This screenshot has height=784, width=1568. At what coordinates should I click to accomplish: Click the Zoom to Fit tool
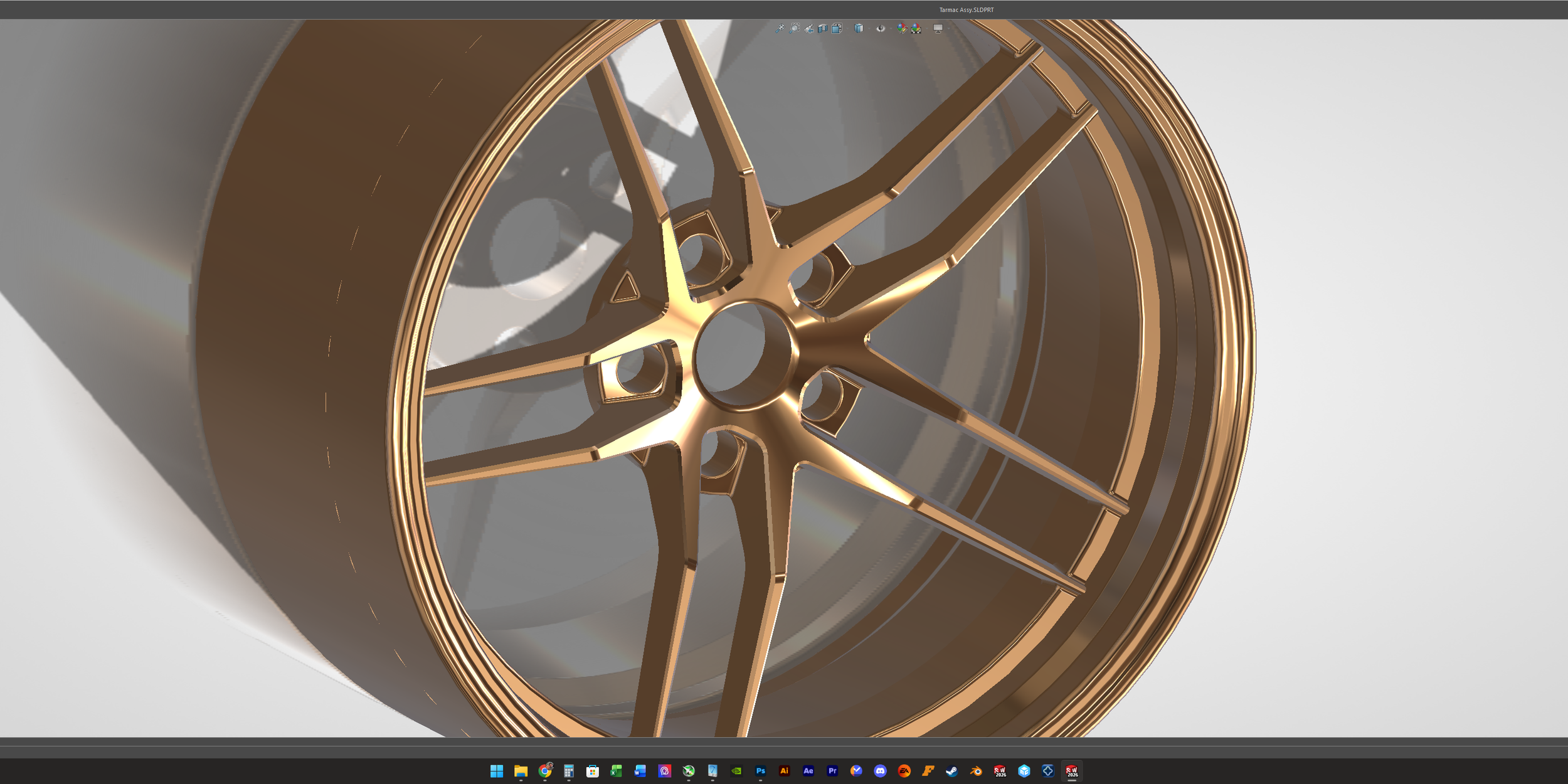pyautogui.click(x=780, y=28)
